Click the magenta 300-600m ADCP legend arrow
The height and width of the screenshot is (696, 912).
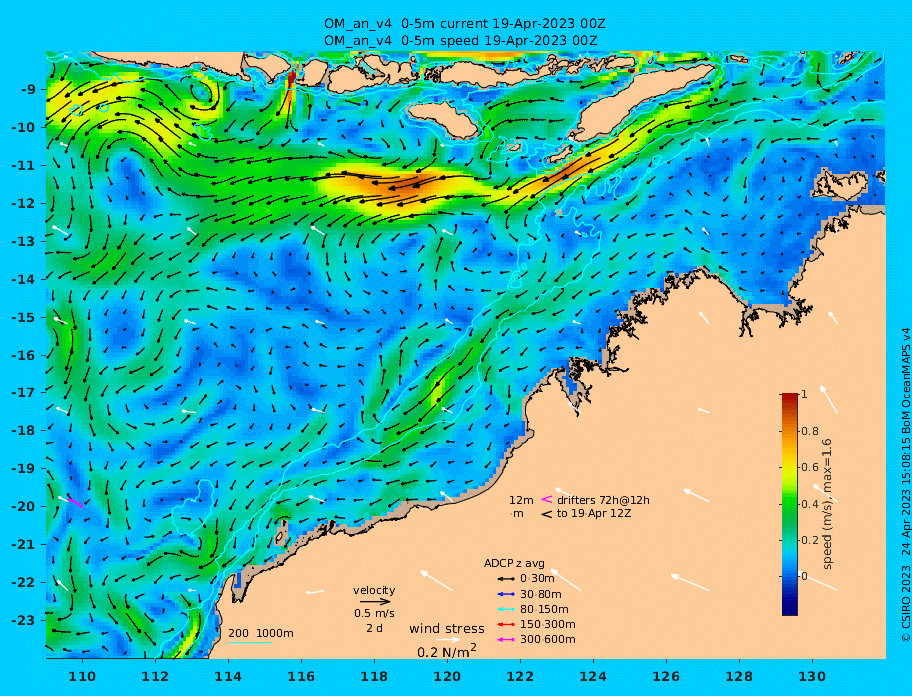click(x=507, y=640)
